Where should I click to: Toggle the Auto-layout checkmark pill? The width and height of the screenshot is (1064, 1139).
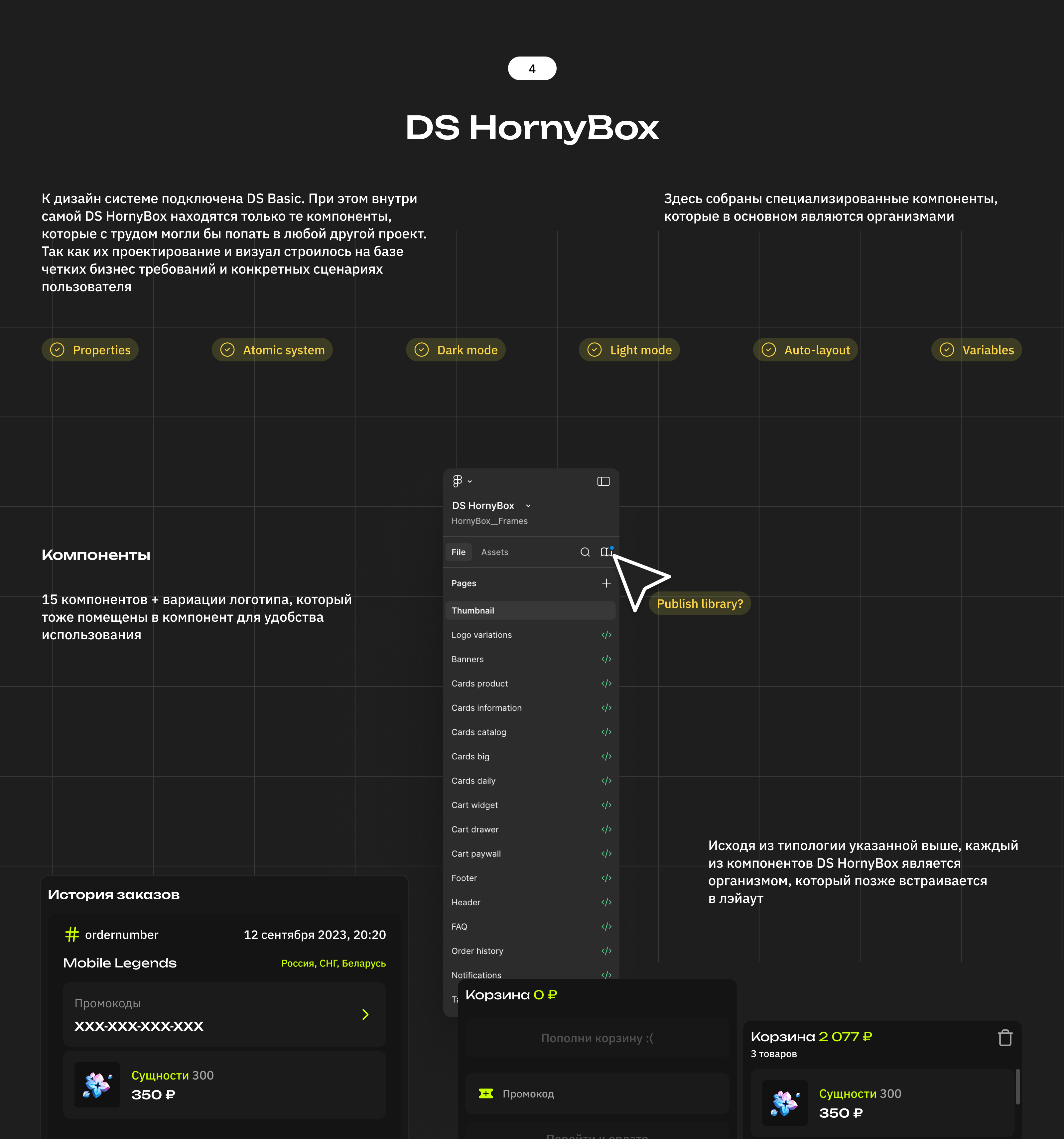[805, 349]
